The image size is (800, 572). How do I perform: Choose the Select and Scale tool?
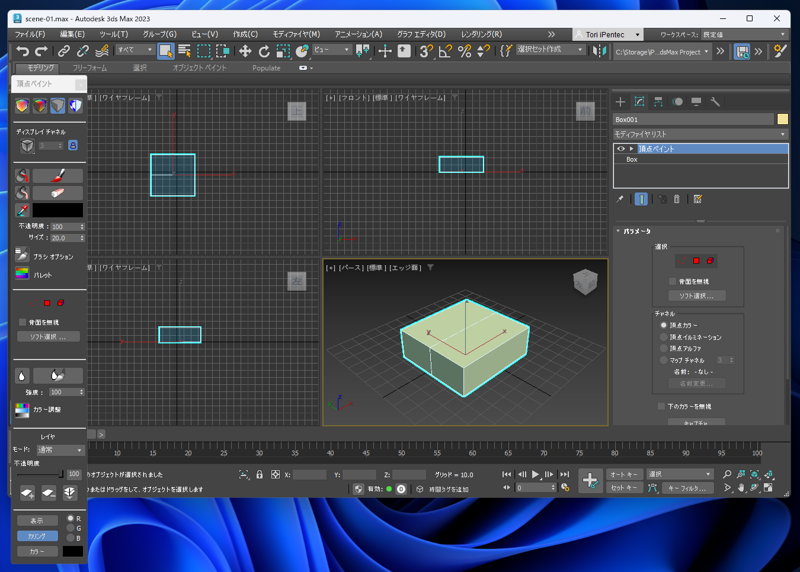283,51
